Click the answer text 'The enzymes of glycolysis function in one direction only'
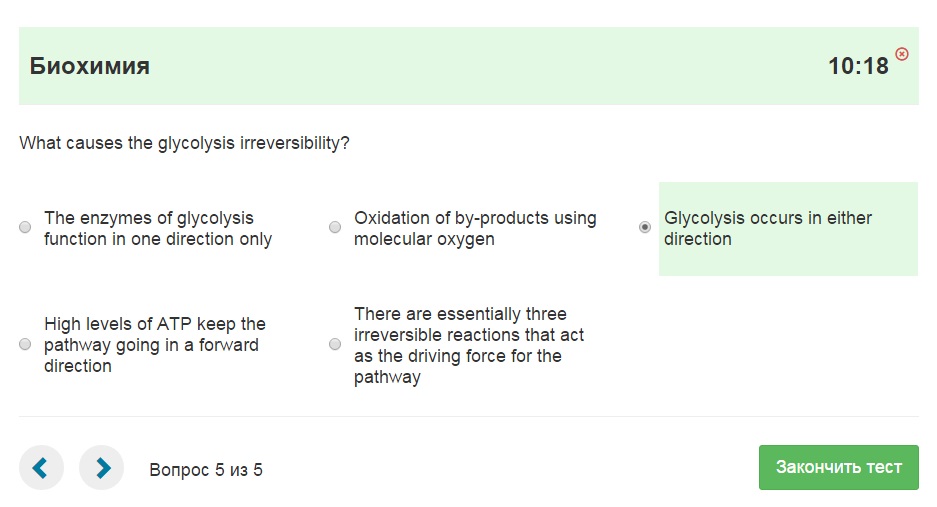 (157, 228)
